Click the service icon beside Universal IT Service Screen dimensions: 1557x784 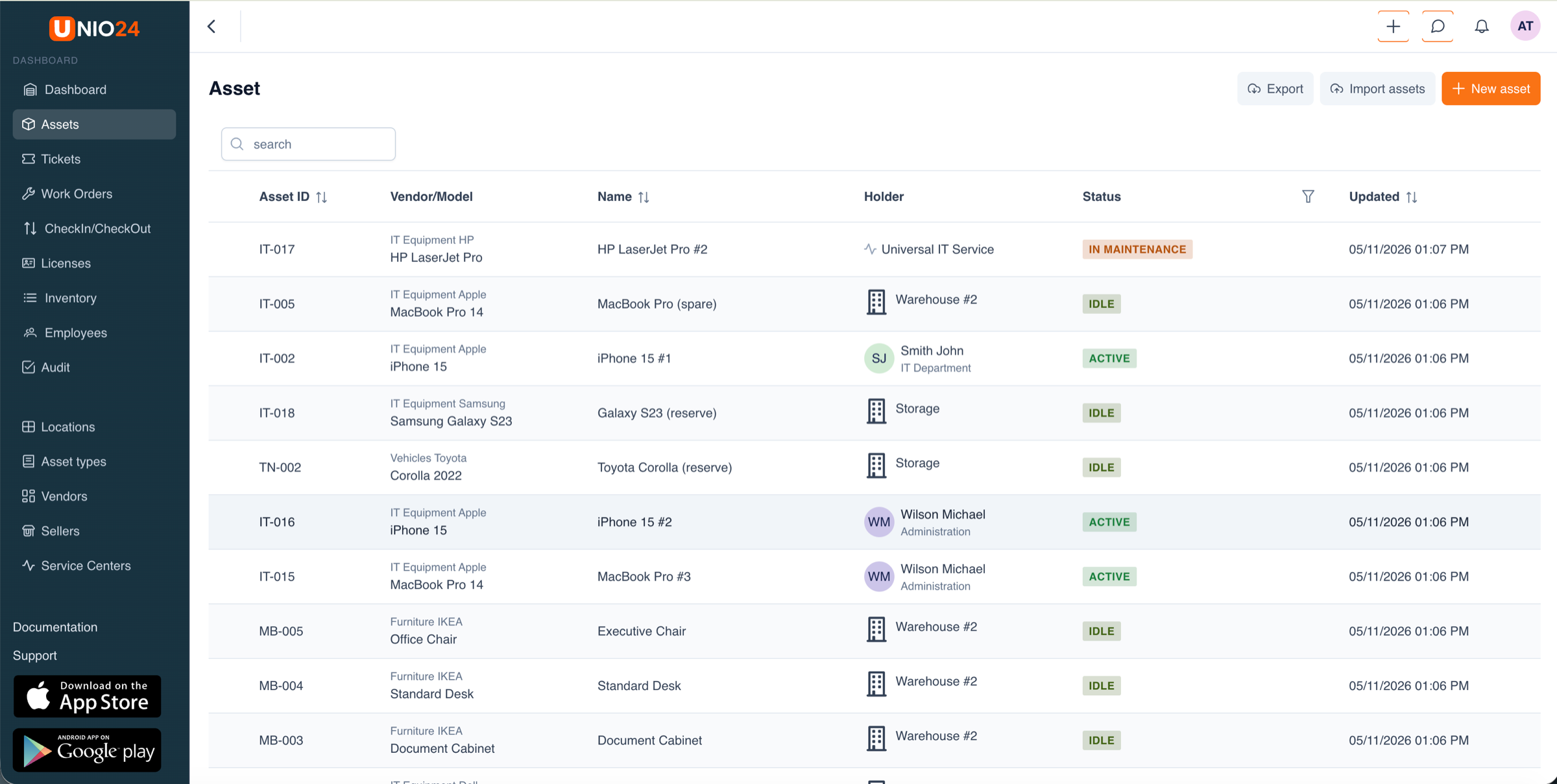[870, 249]
